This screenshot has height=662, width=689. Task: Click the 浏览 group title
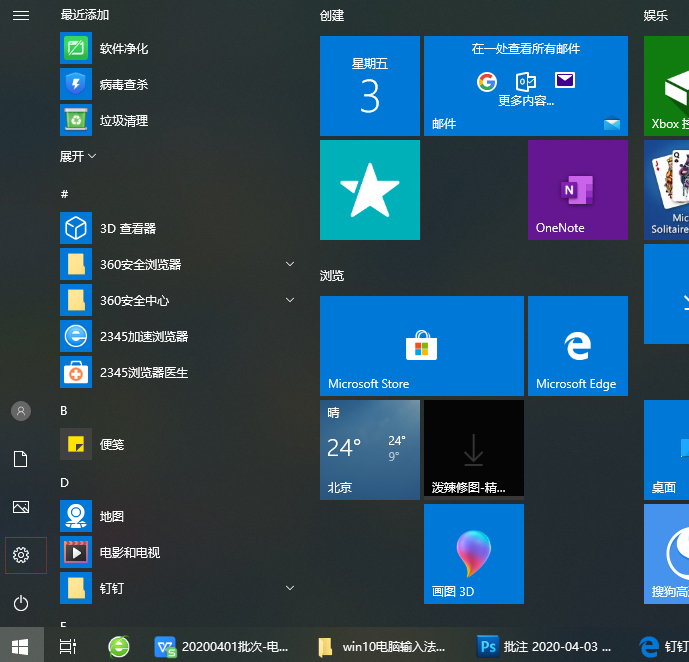pyautogui.click(x=332, y=275)
